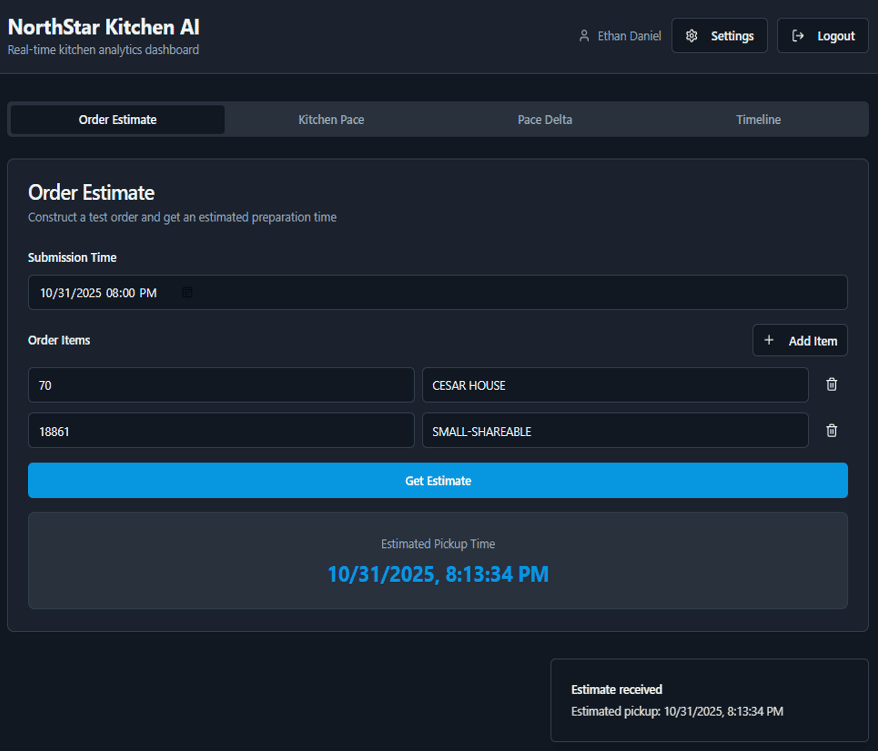Viewport: 878px width, 751px height.
Task: Open the Pace Delta tab
Action: pos(545,119)
